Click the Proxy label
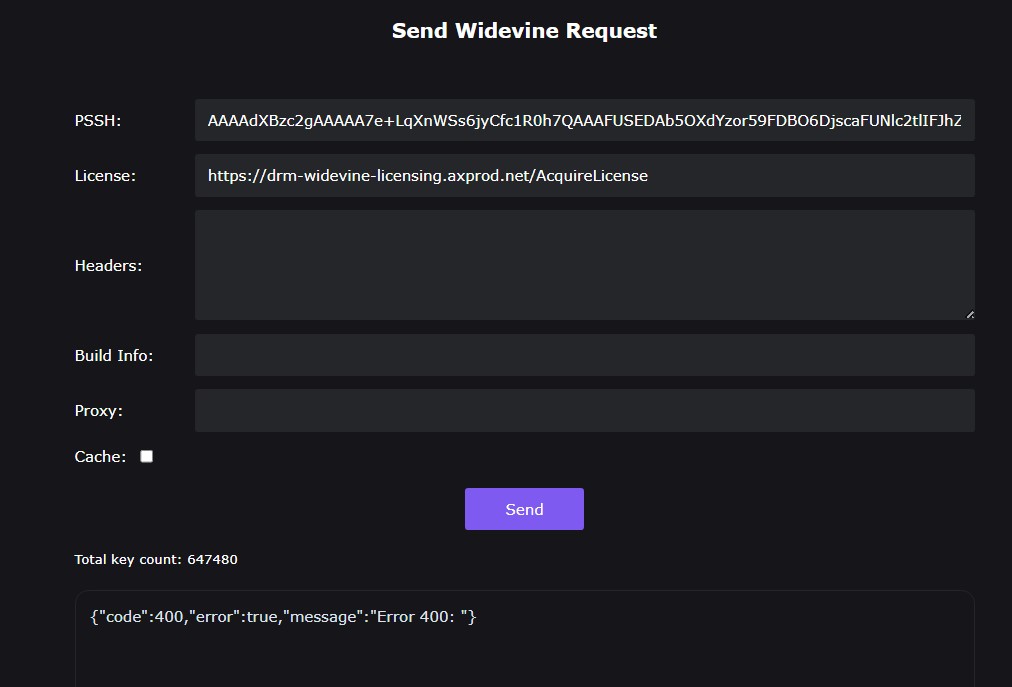 99,411
